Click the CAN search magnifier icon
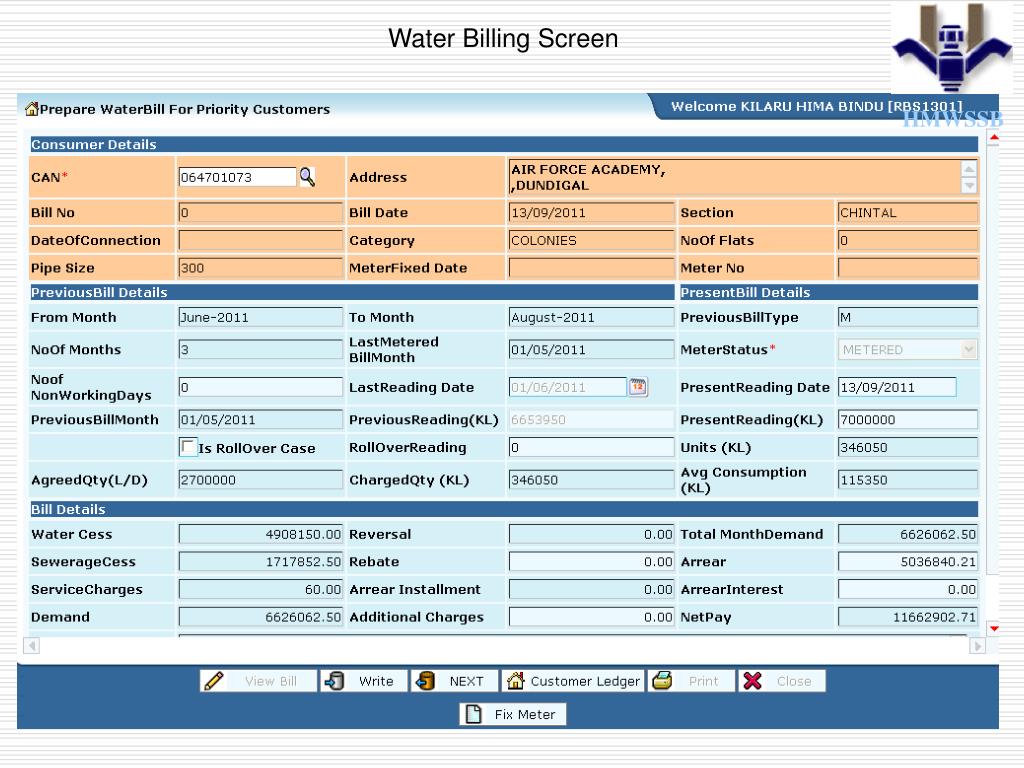The image size is (1024, 768). (x=306, y=177)
